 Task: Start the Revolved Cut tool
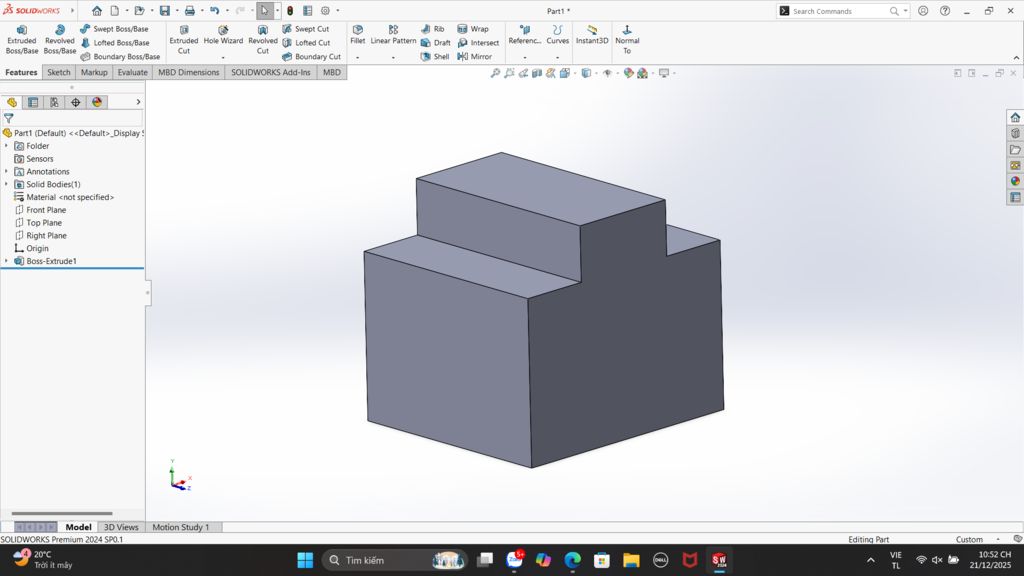point(263,40)
